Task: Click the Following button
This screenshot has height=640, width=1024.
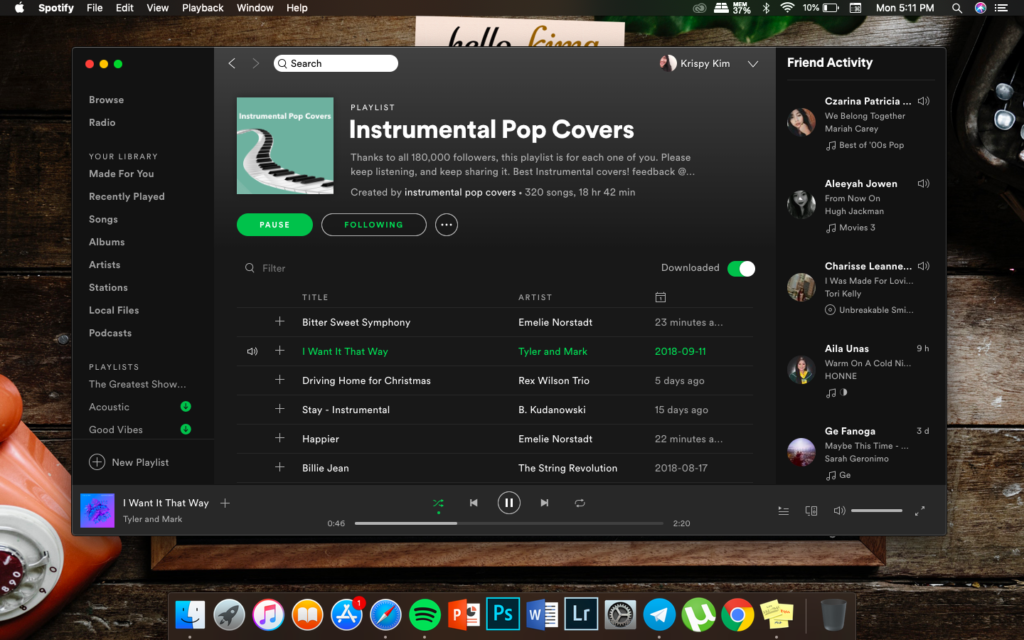Action: (x=373, y=225)
